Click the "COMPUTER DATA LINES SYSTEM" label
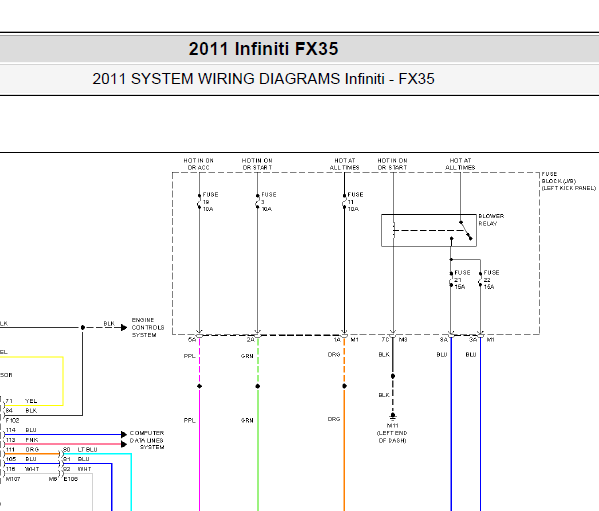599x511 pixels. [147, 440]
